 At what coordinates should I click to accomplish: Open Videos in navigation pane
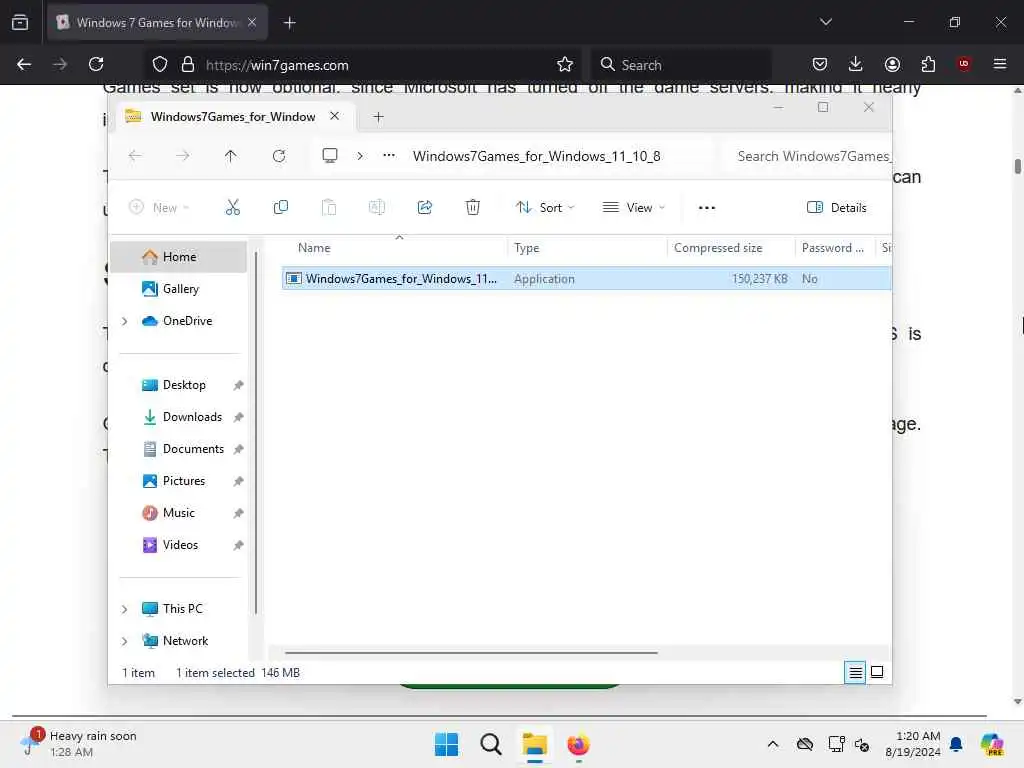179,545
